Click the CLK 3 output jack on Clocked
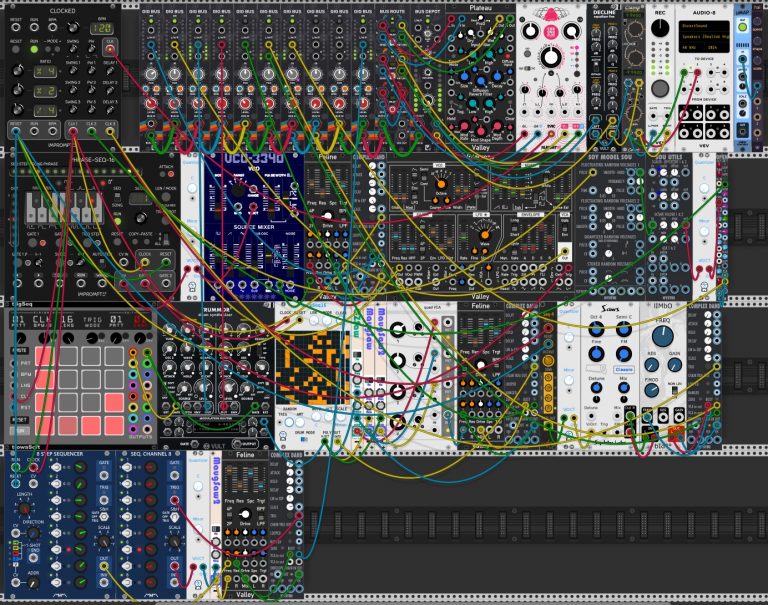The width and height of the screenshot is (768, 605). click(x=110, y=131)
